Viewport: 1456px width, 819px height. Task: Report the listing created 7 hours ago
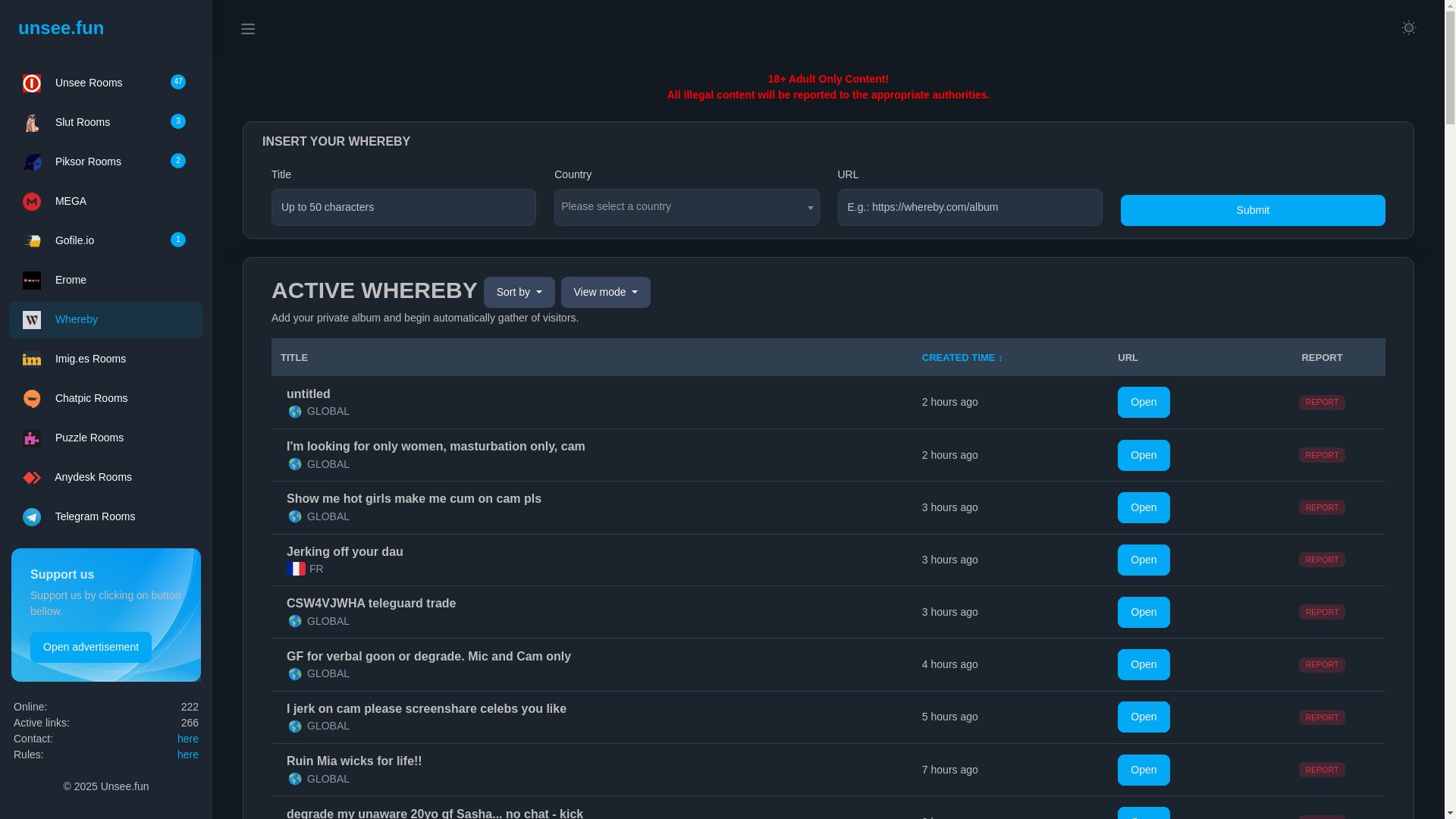[1321, 770]
